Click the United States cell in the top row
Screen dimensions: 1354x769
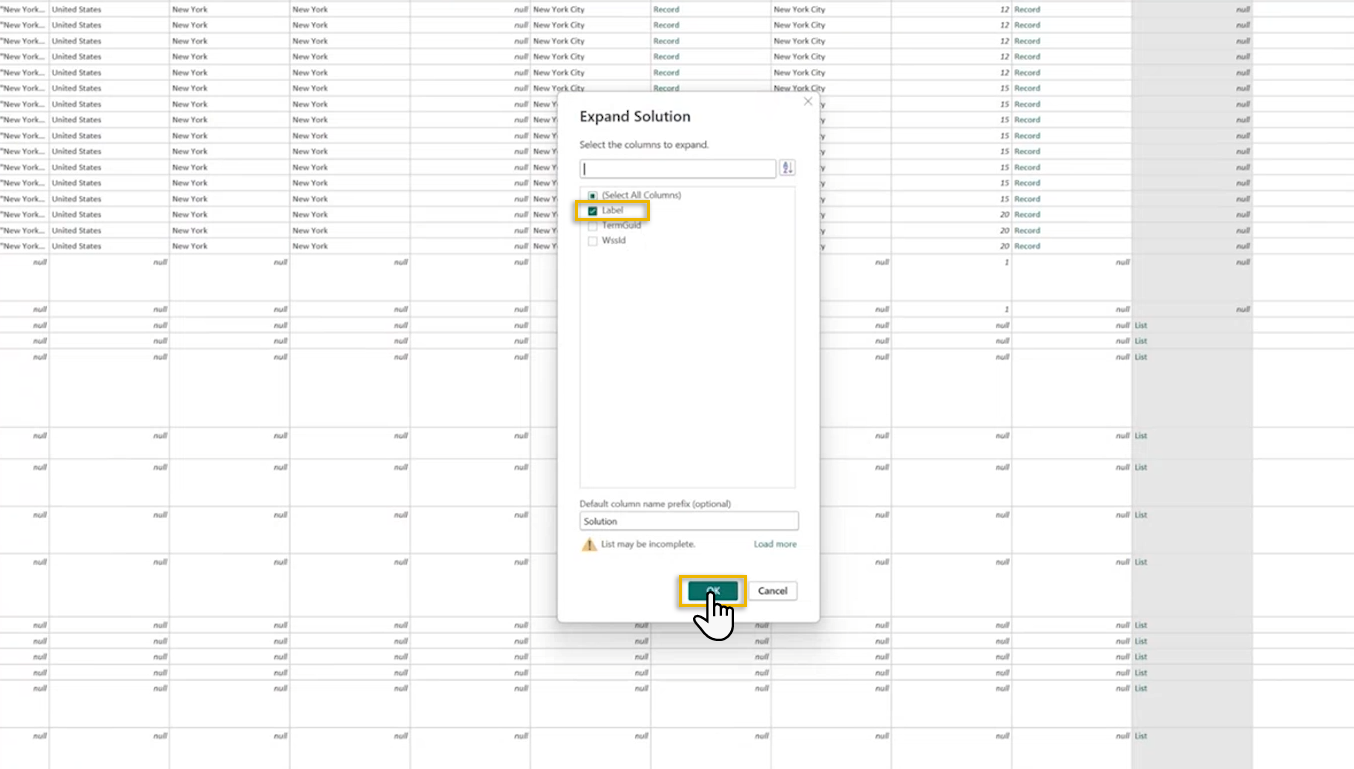click(77, 10)
